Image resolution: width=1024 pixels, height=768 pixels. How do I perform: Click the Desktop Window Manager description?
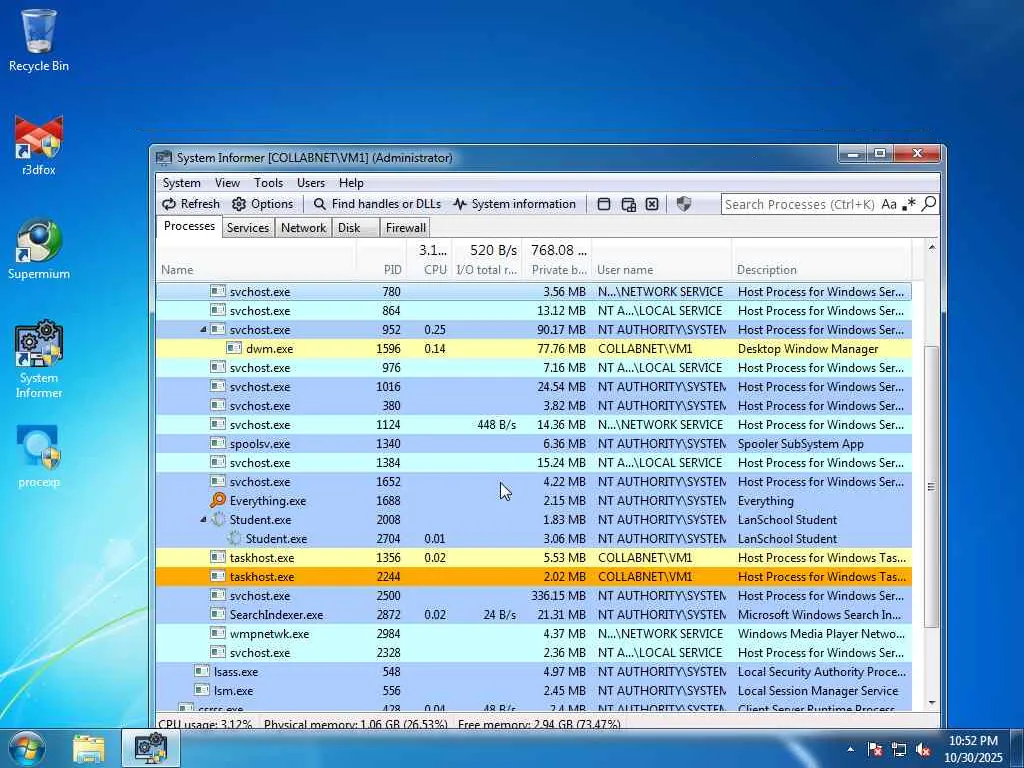click(x=808, y=349)
